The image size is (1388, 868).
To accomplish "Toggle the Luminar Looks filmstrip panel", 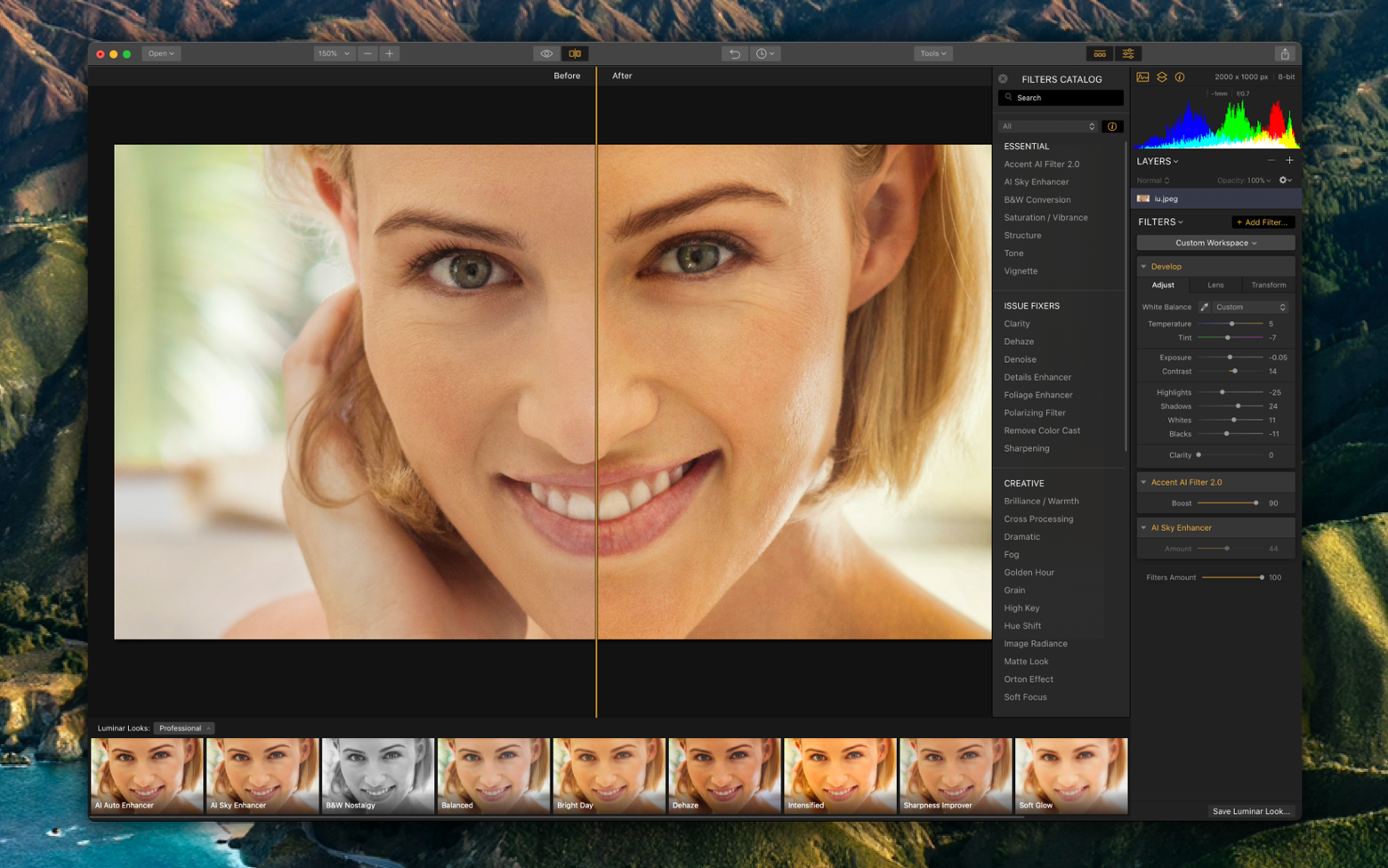I will click(x=1100, y=53).
